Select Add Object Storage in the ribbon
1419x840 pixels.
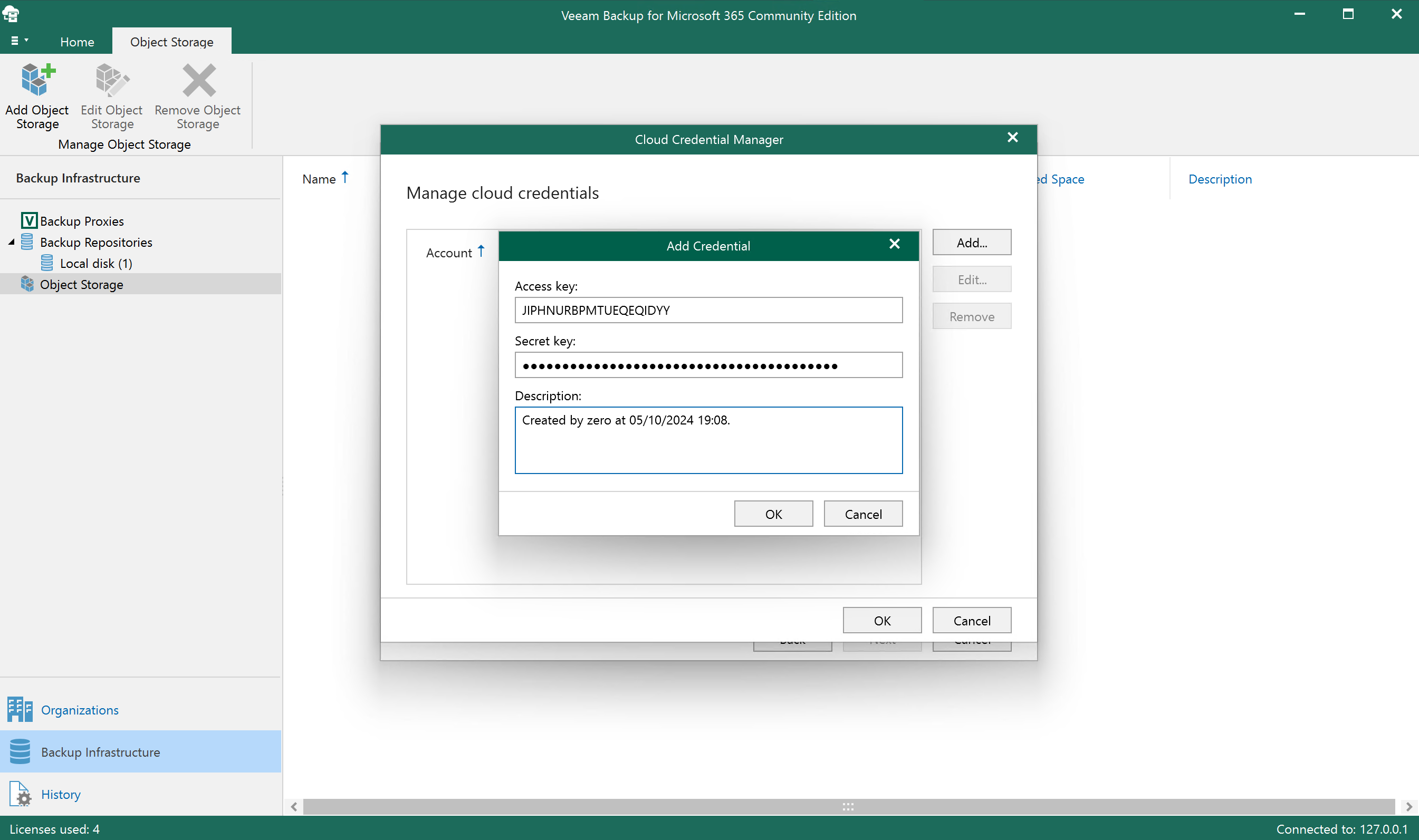(36, 96)
